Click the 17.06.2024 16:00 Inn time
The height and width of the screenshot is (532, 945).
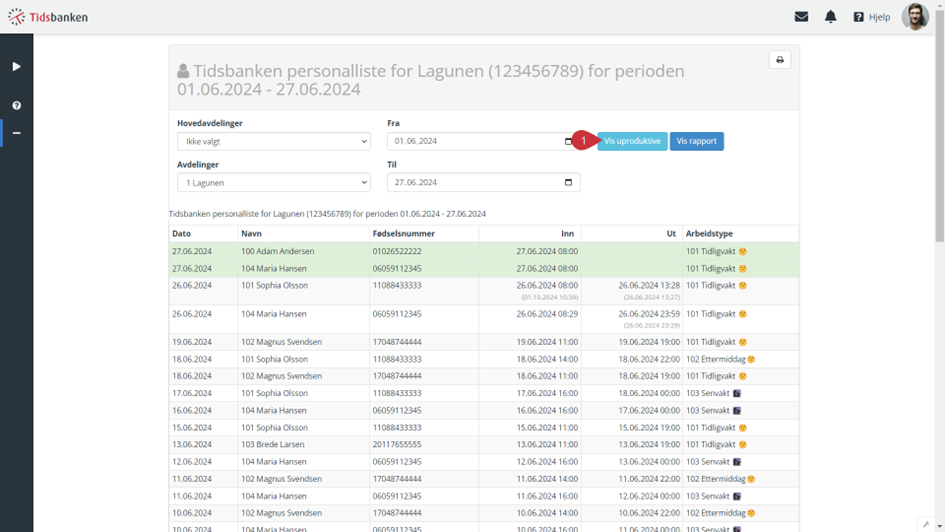(x=547, y=393)
